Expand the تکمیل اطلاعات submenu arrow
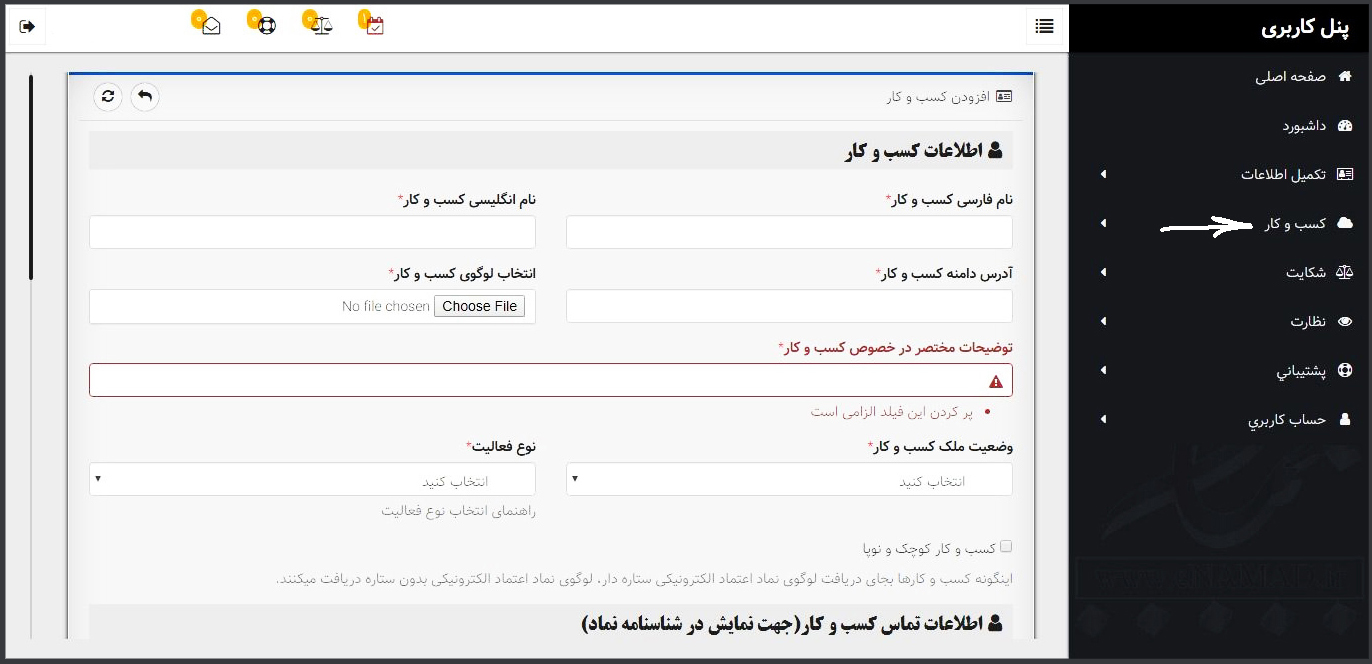The height and width of the screenshot is (664, 1372). tap(1103, 174)
